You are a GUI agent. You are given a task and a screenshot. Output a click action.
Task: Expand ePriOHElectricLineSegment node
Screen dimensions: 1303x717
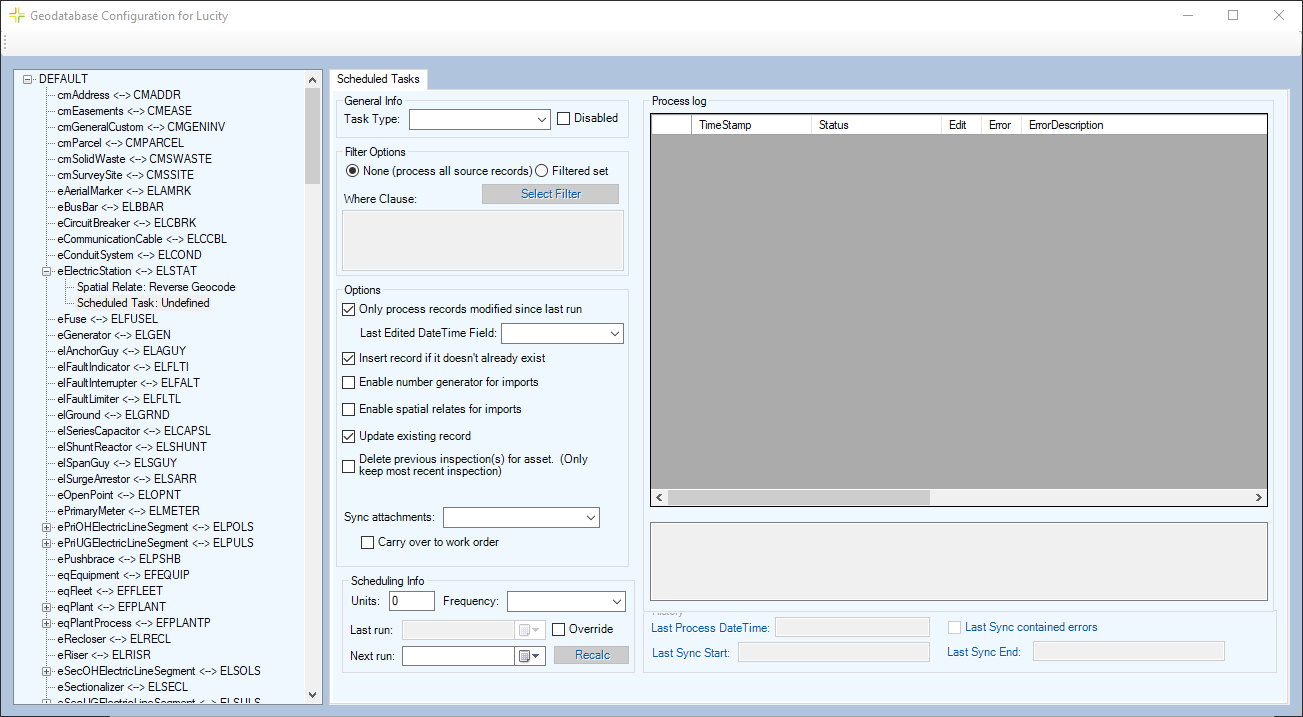point(46,527)
